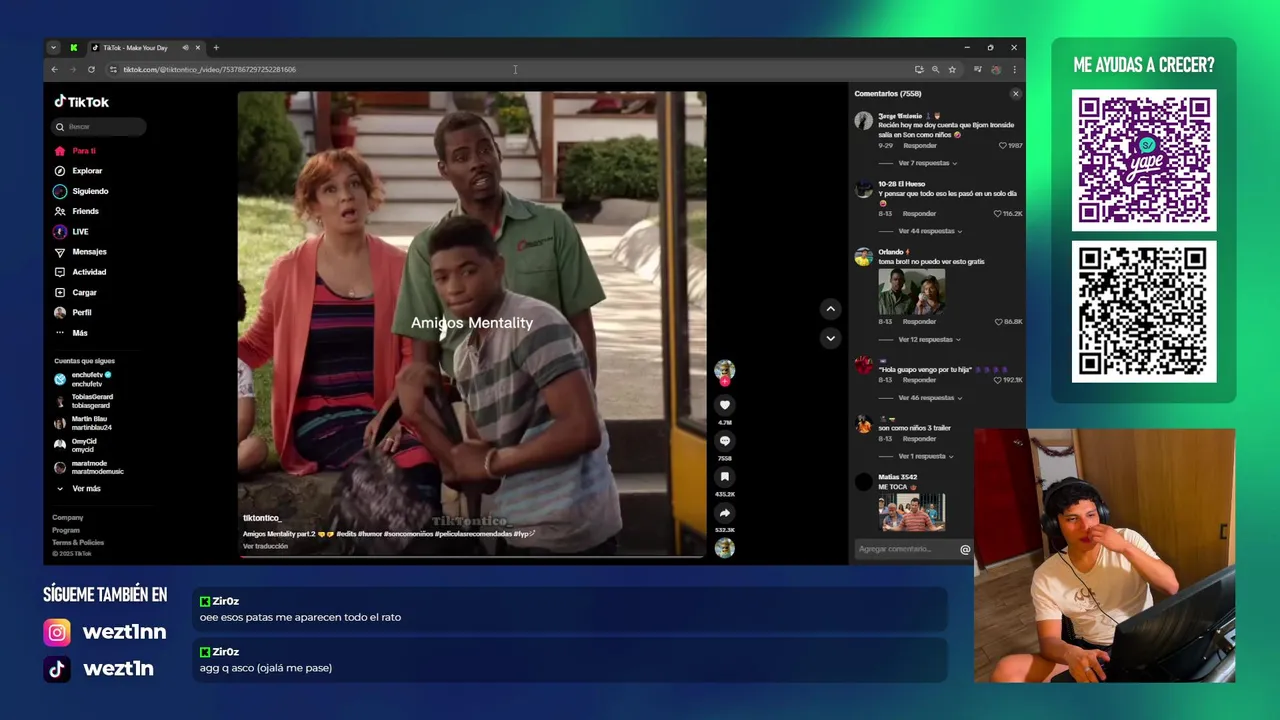Reply to Orlando's comment
Viewport: 1280px width, 720px height.
click(919, 322)
